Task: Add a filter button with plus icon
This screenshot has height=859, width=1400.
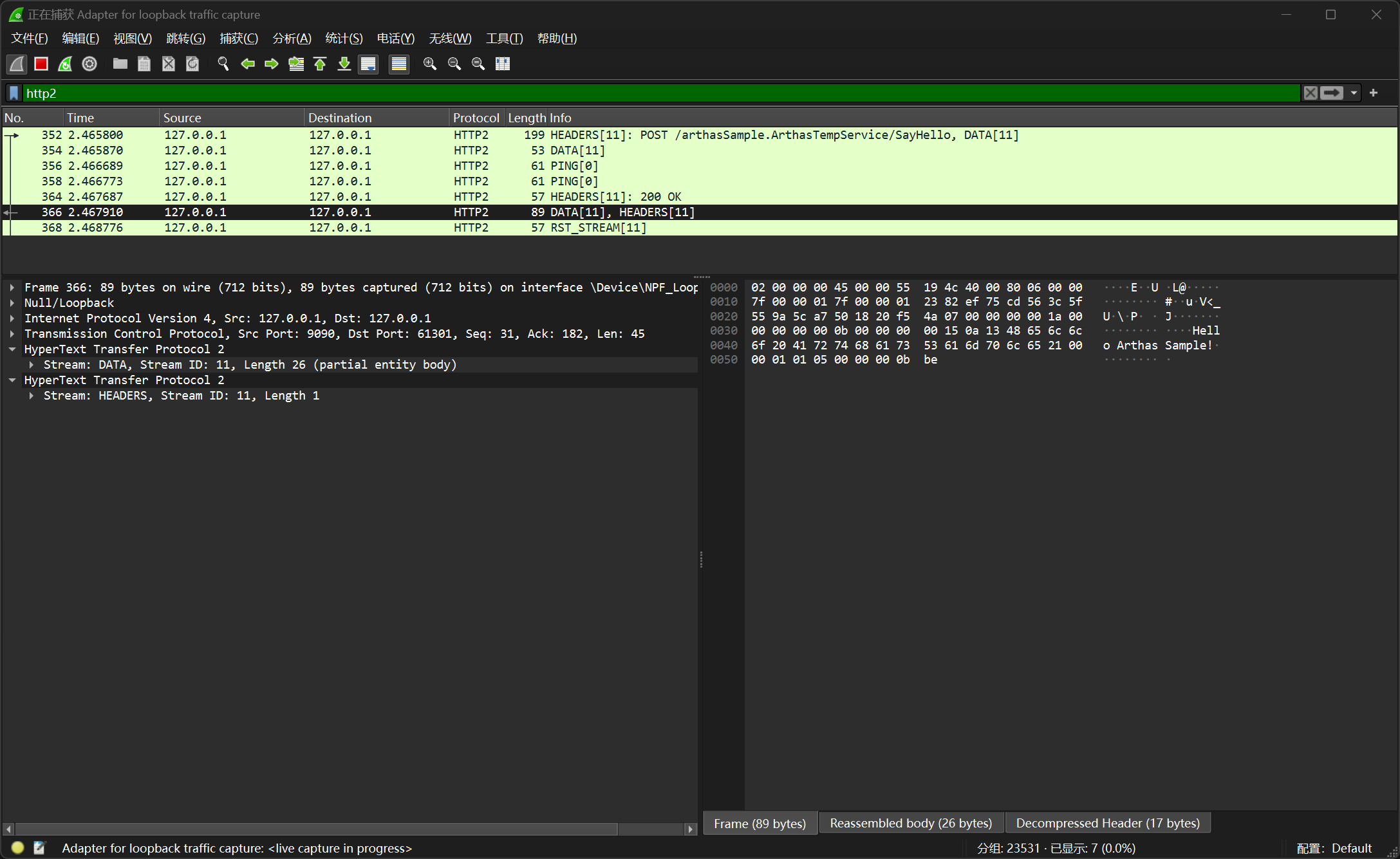Action: [x=1374, y=93]
